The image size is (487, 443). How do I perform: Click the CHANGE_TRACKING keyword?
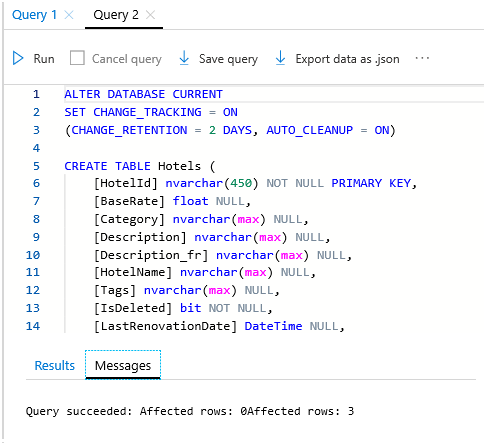[x=147, y=112]
